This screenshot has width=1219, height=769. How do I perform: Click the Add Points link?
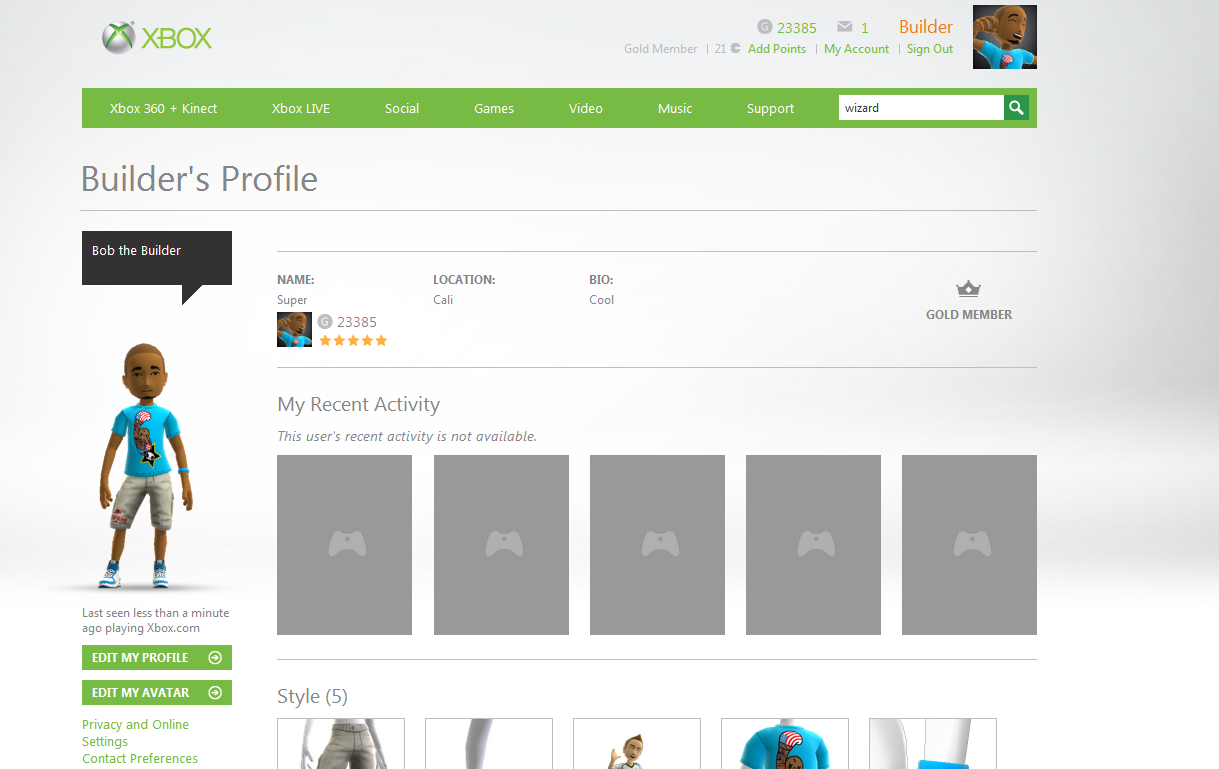(777, 49)
